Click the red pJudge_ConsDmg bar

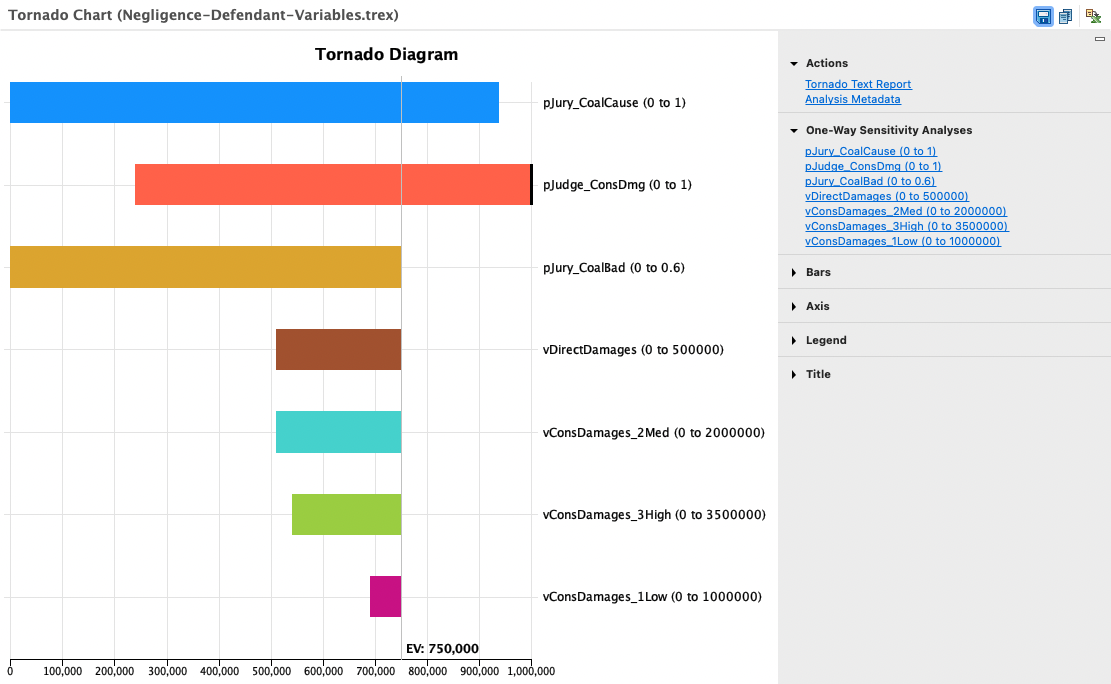point(332,185)
